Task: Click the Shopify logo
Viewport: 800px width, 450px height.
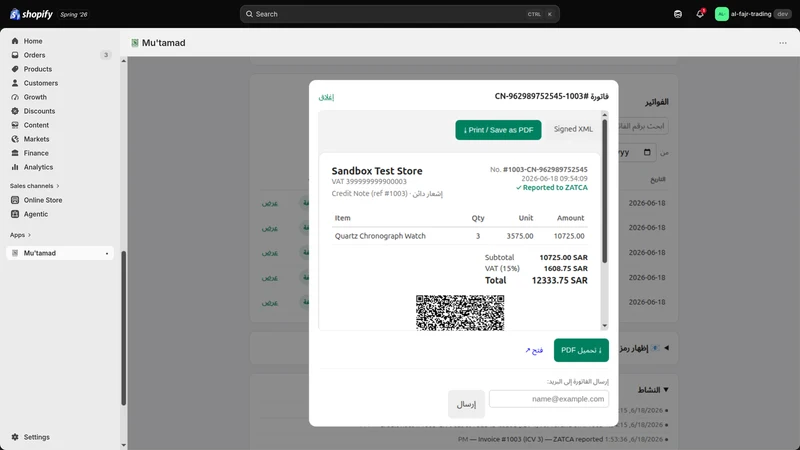Action: coord(31,14)
